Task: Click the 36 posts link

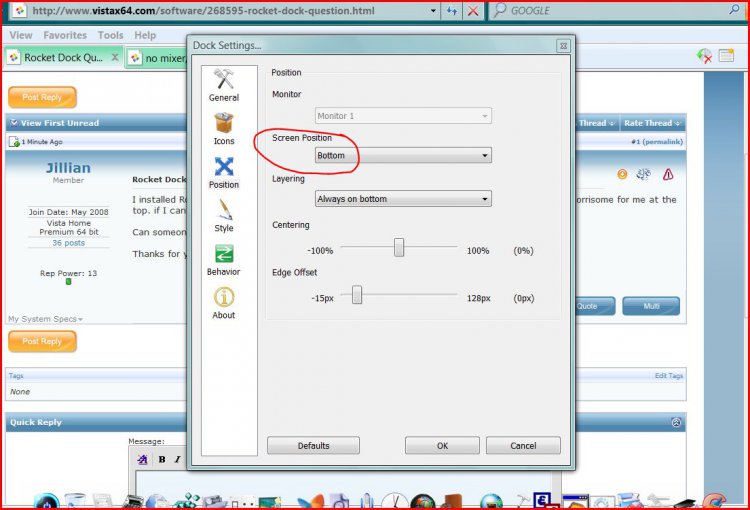Action: (x=68, y=243)
